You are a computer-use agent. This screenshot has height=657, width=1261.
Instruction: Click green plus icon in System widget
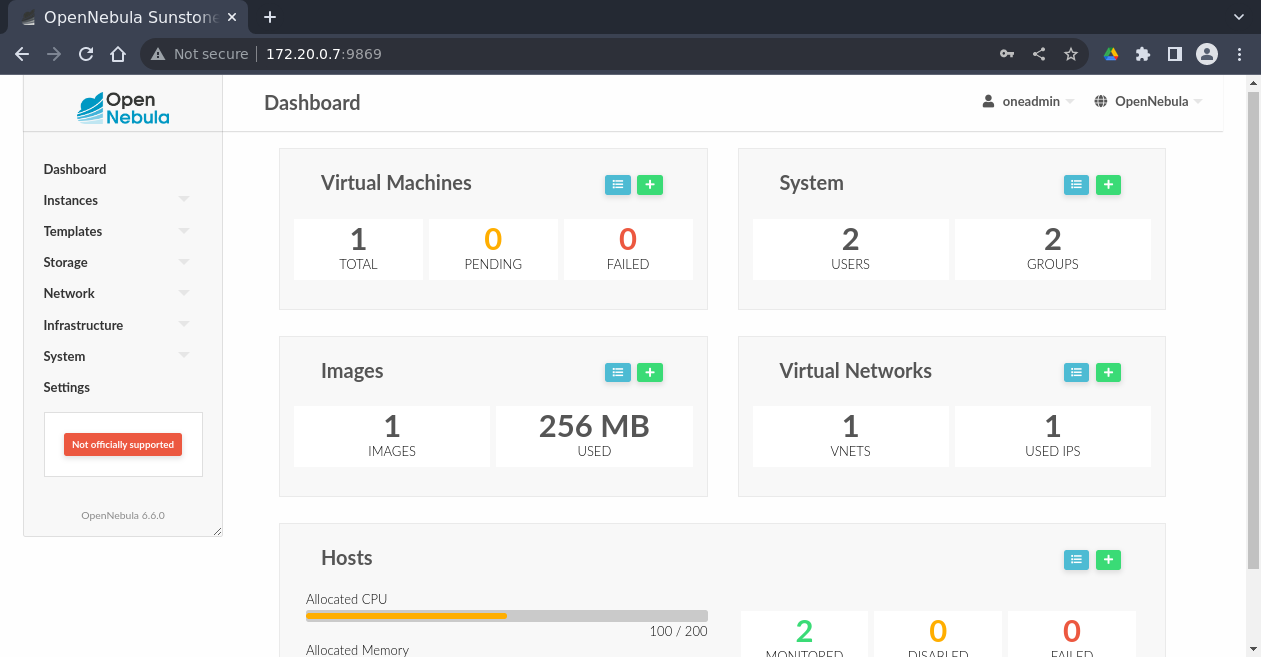click(x=1108, y=185)
